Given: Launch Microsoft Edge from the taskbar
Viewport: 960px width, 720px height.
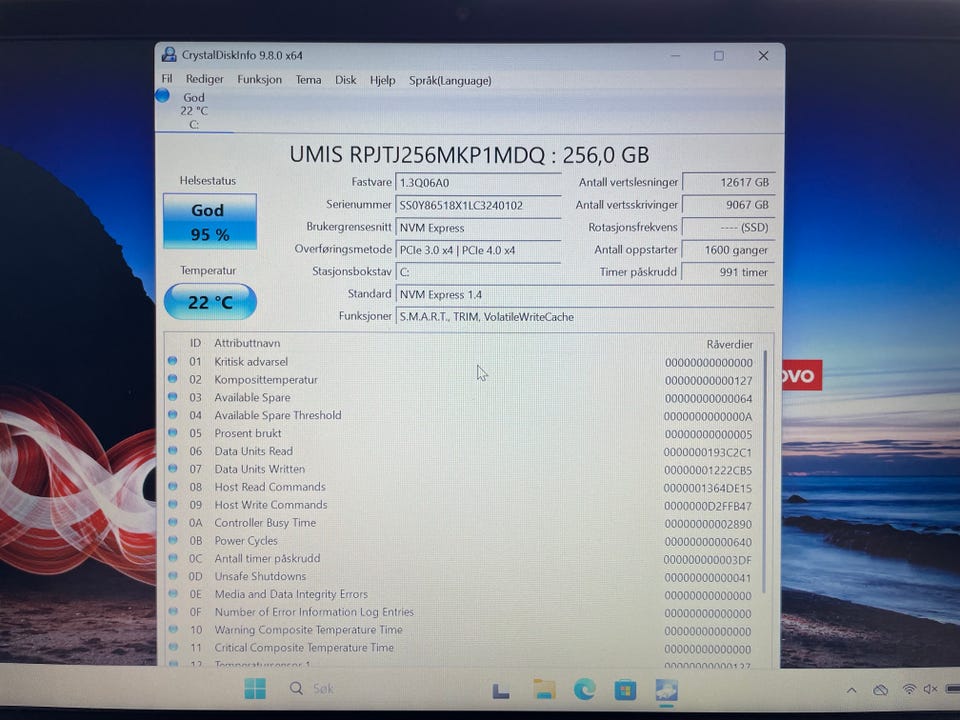Looking at the screenshot, I should pos(584,690).
